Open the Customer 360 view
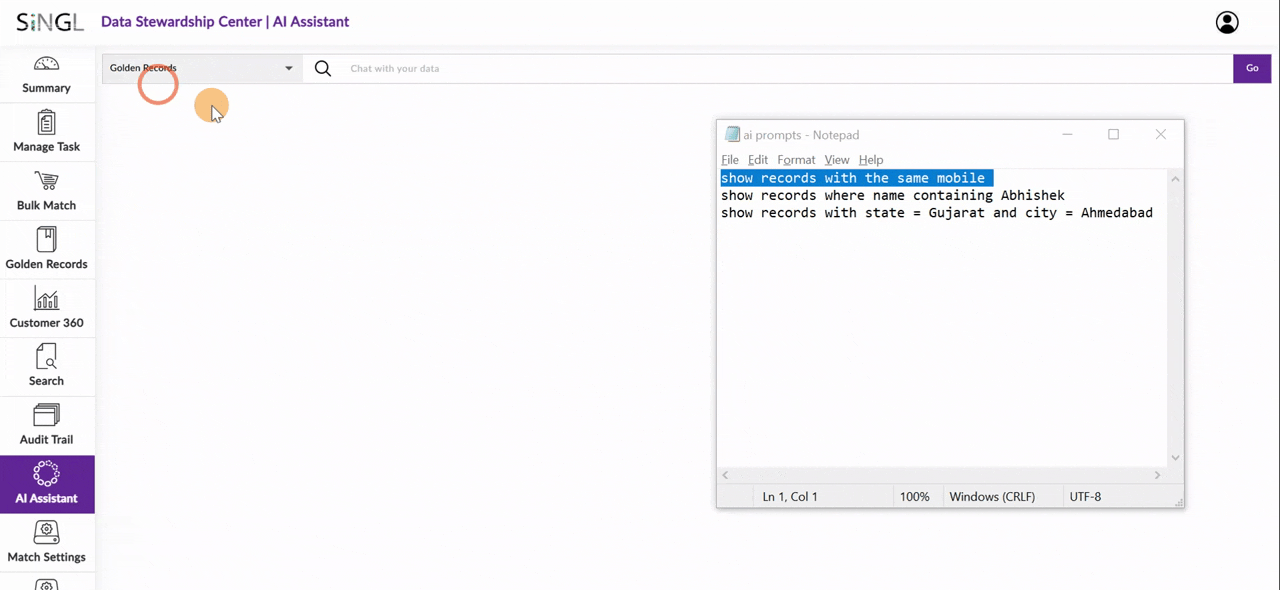The image size is (1280, 590). click(46, 308)
